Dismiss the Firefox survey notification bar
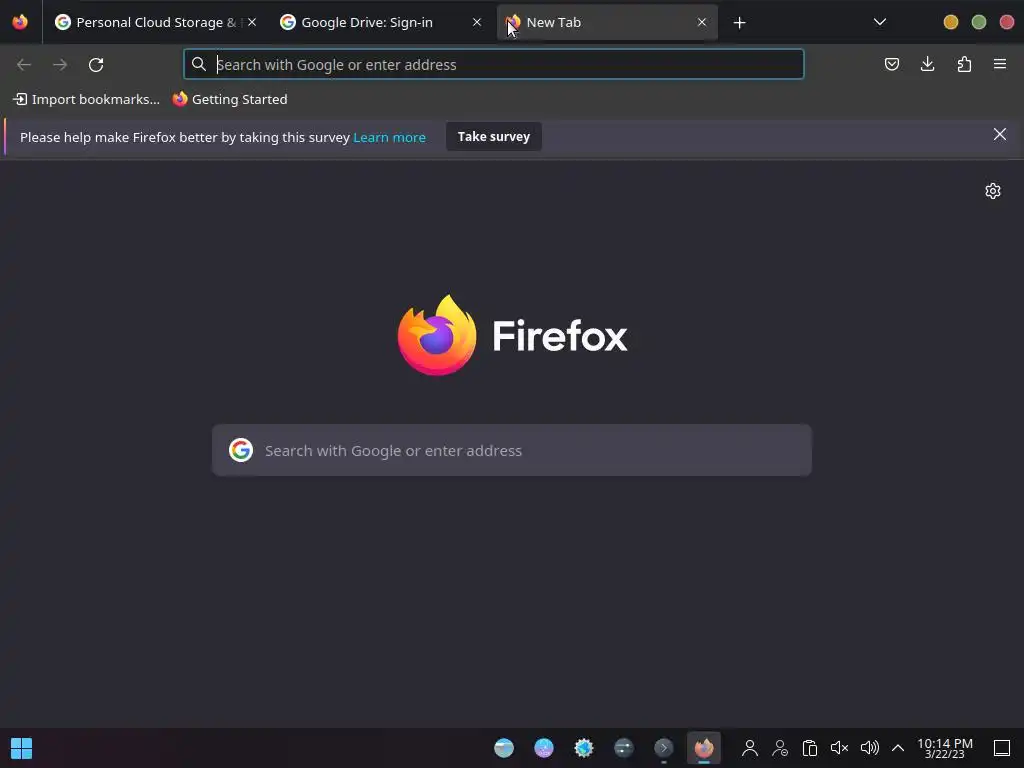The width and height of the screenshot is (1024, 768). coord(1000,135)
